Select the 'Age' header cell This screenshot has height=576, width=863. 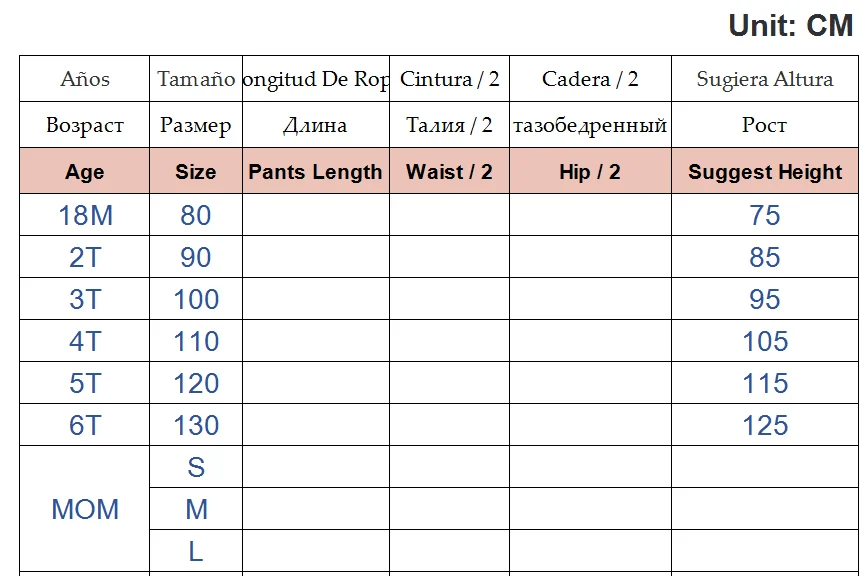point(85,172)
